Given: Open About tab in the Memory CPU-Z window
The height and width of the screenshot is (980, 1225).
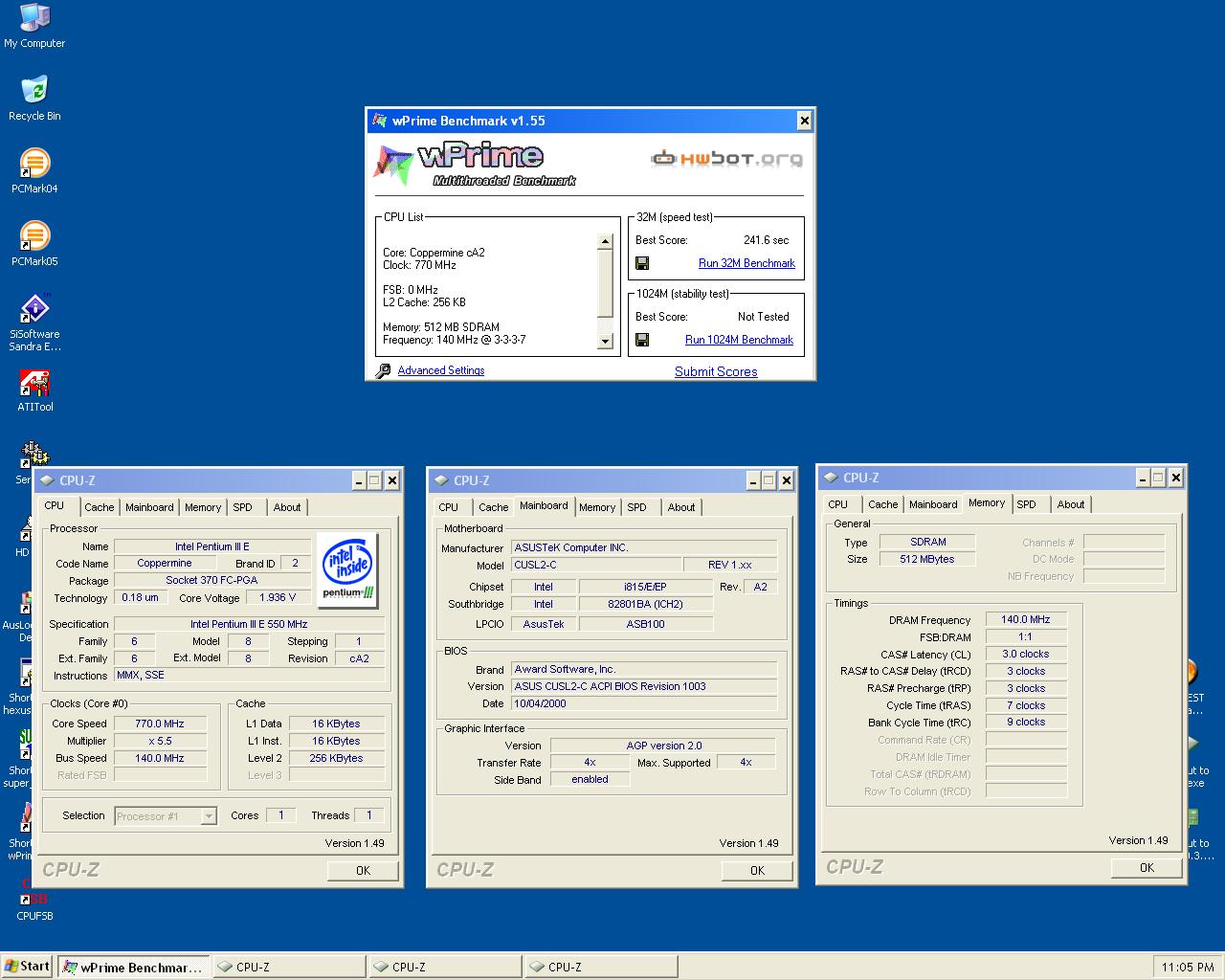Looking at the screenshot, I should click(x=1071, y=504).
